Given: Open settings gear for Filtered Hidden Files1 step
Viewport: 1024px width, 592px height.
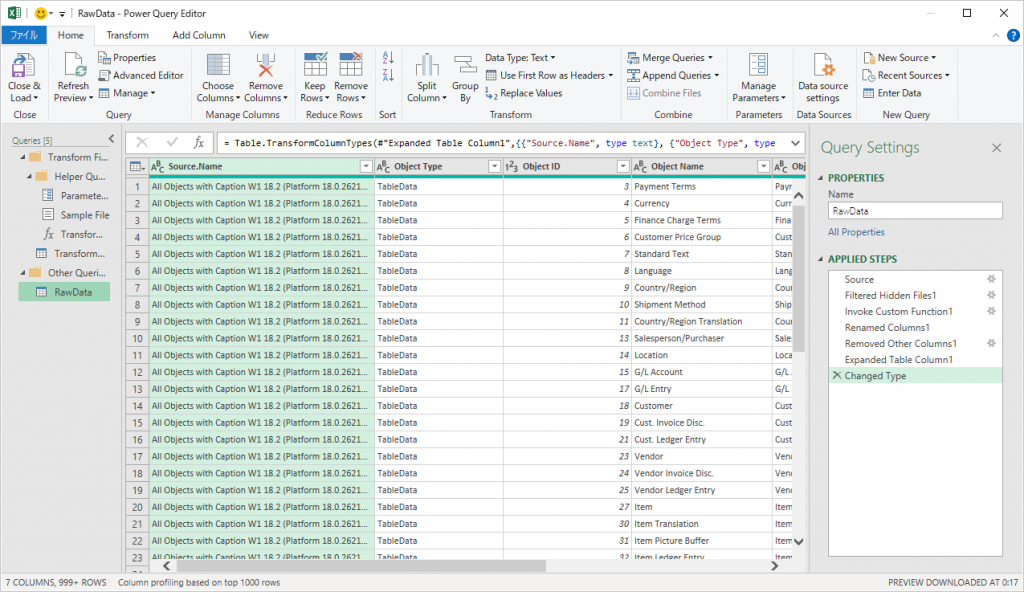Looking at the screenshot, I should click(991, 295).
